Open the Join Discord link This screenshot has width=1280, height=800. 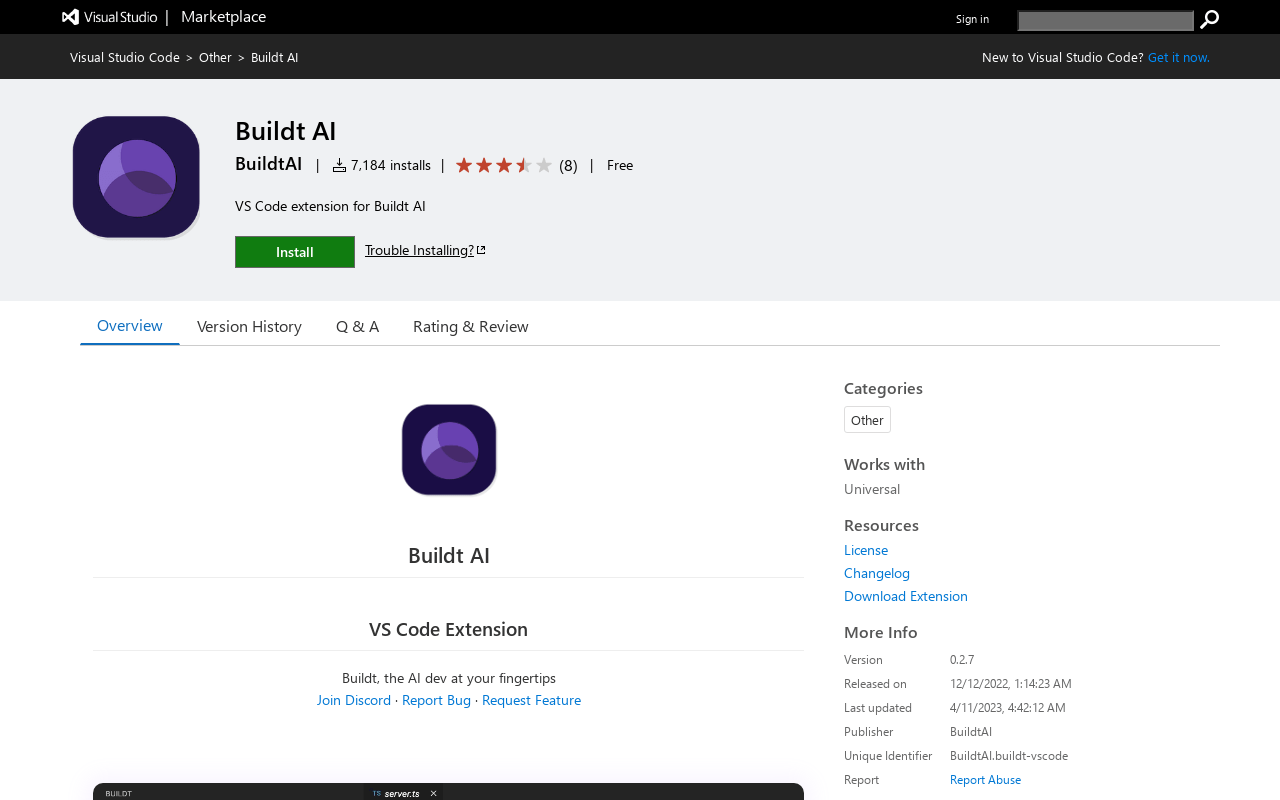[354, 700]
